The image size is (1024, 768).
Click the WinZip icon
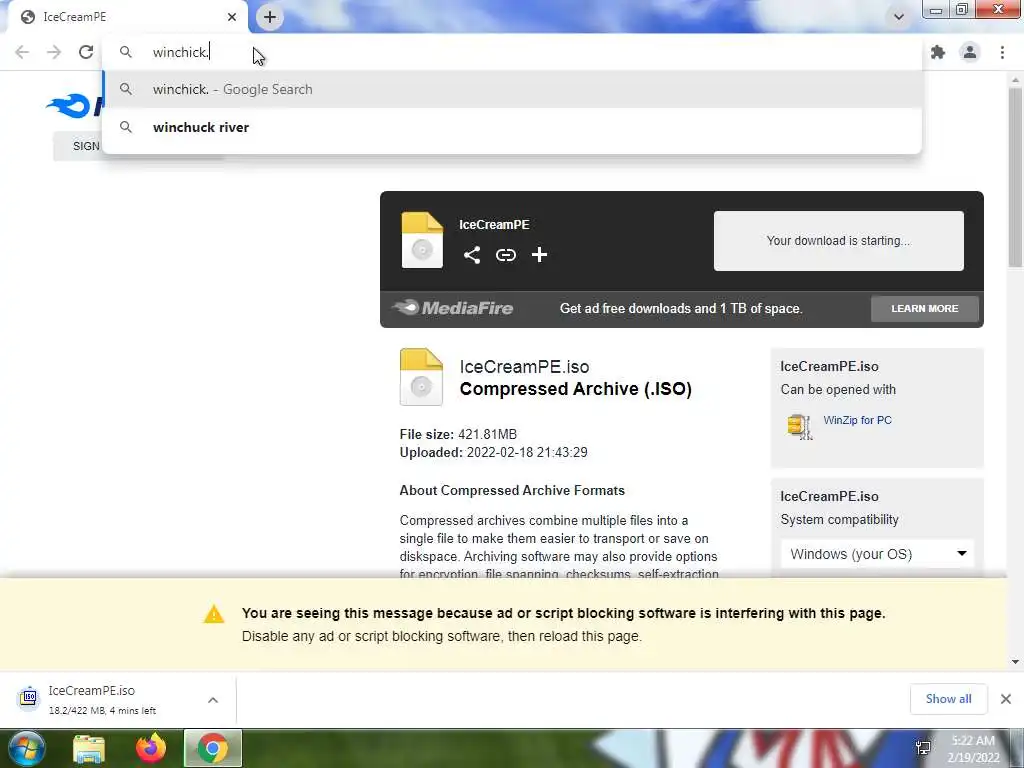click(x=799, y=426)
